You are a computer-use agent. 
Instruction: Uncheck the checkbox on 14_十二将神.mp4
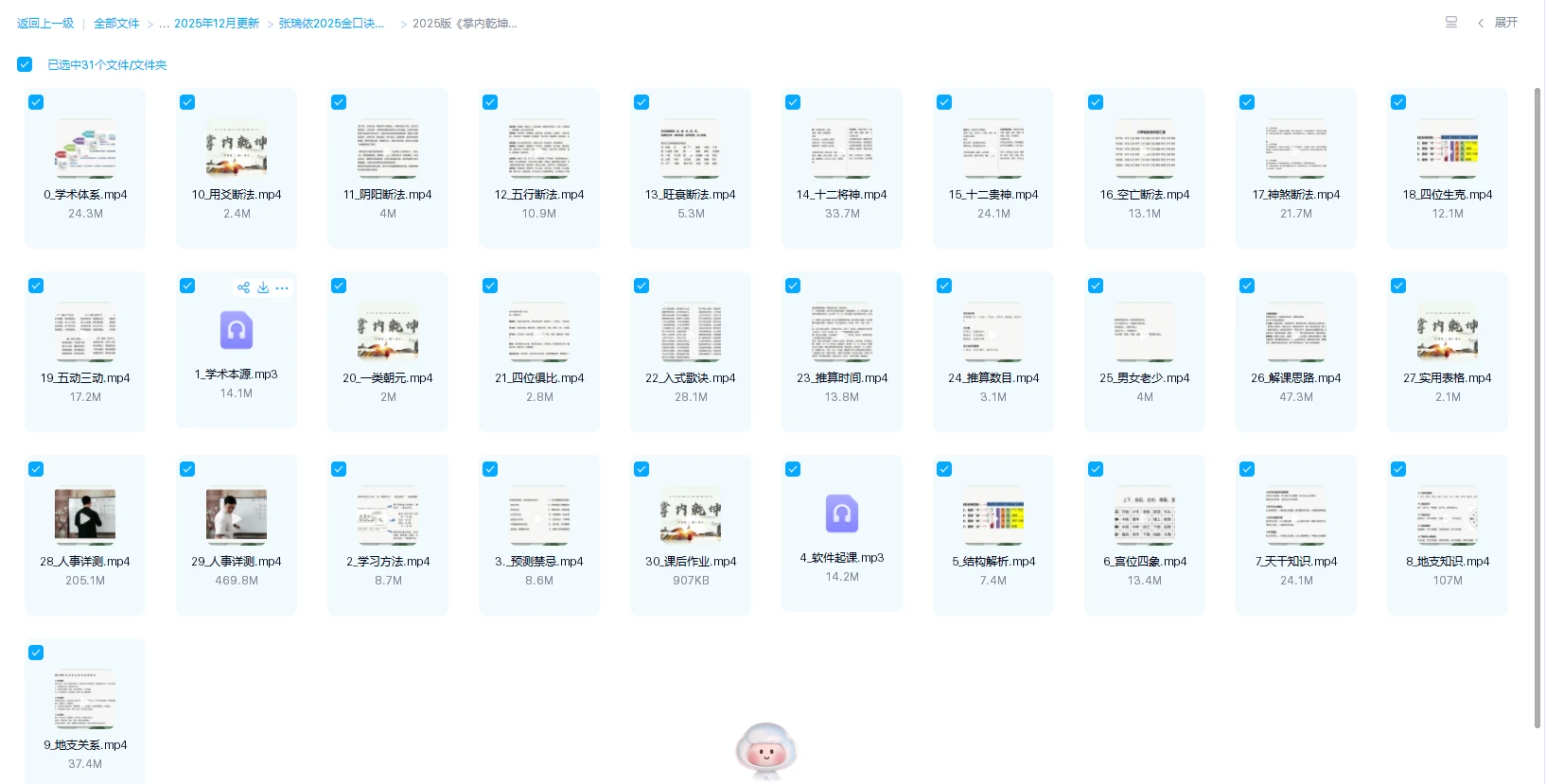(x=793, y=102)
